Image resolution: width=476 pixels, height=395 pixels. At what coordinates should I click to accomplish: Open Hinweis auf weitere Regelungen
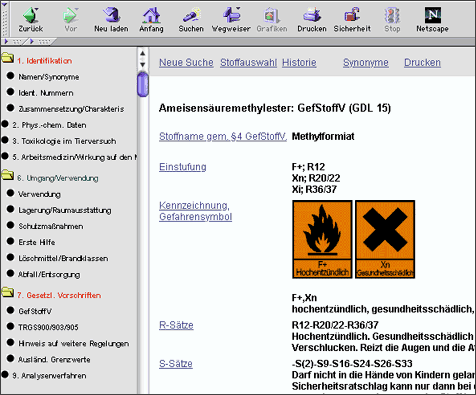[73, 343]
